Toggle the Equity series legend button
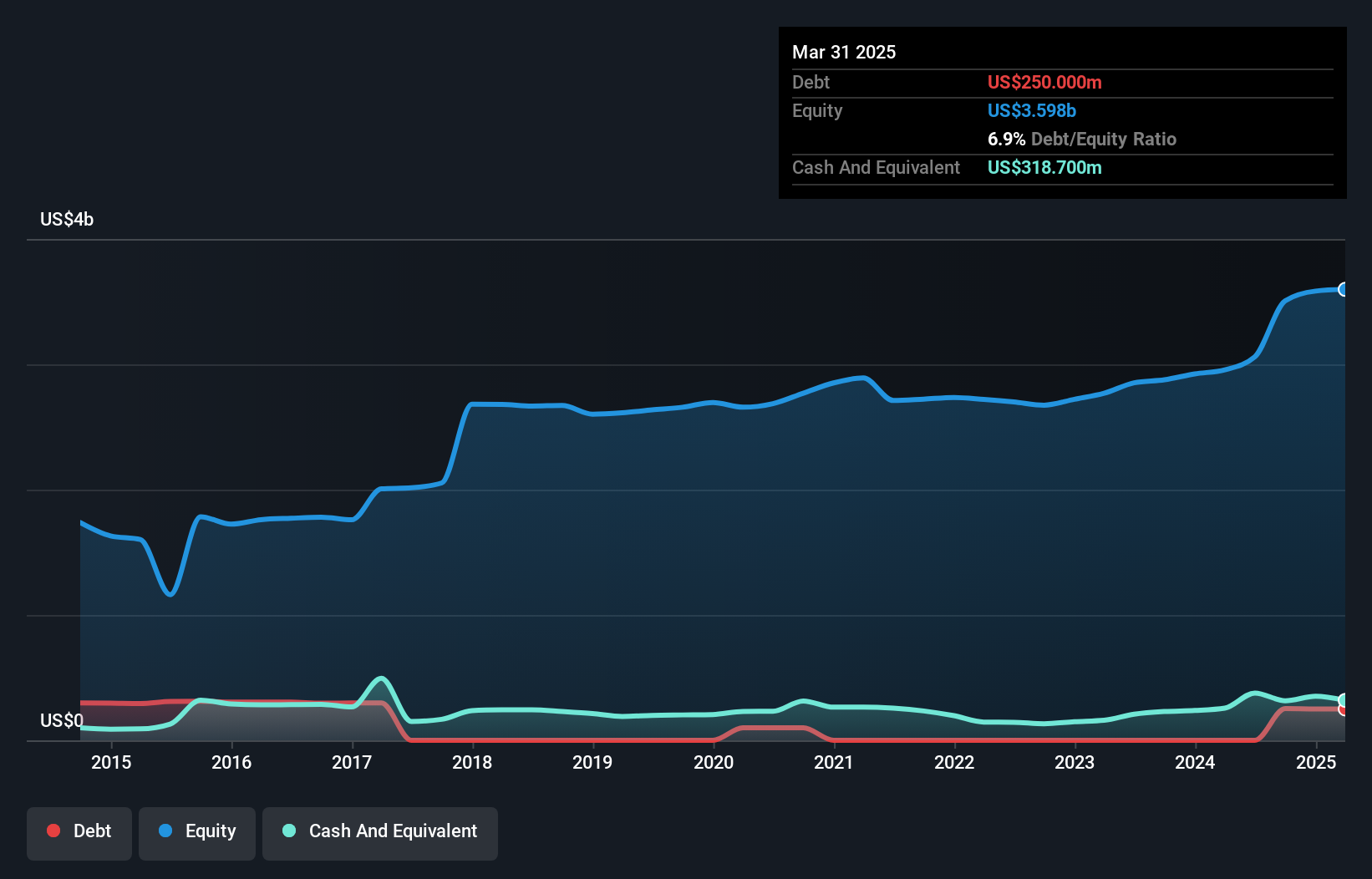 coord(197,833)
